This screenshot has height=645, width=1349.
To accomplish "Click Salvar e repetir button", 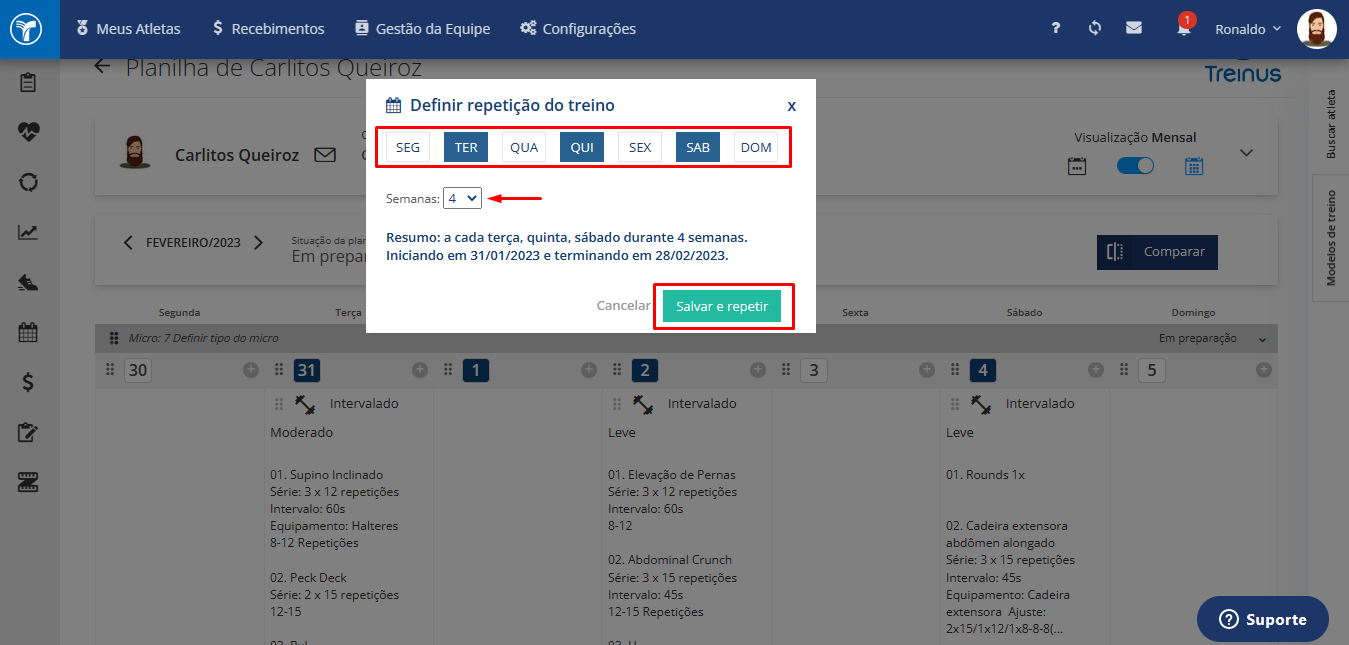I will (721, 306).
